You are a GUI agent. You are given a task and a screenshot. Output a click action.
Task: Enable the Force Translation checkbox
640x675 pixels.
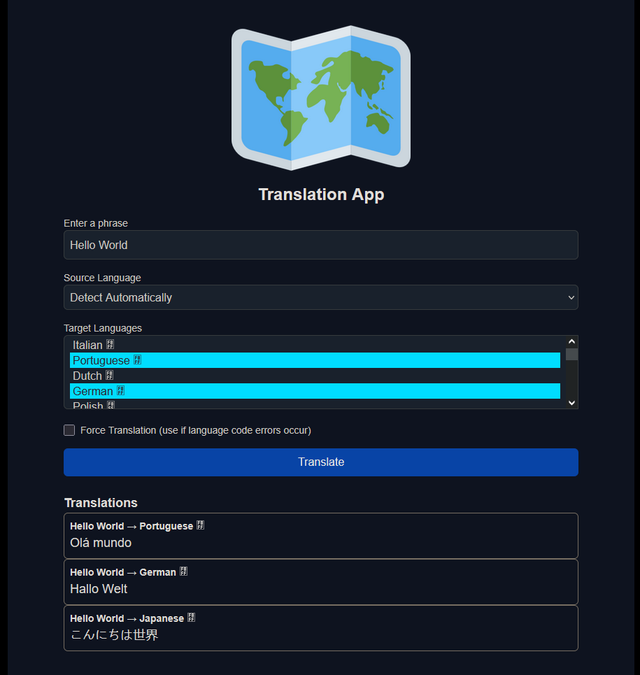coord(69,430)
